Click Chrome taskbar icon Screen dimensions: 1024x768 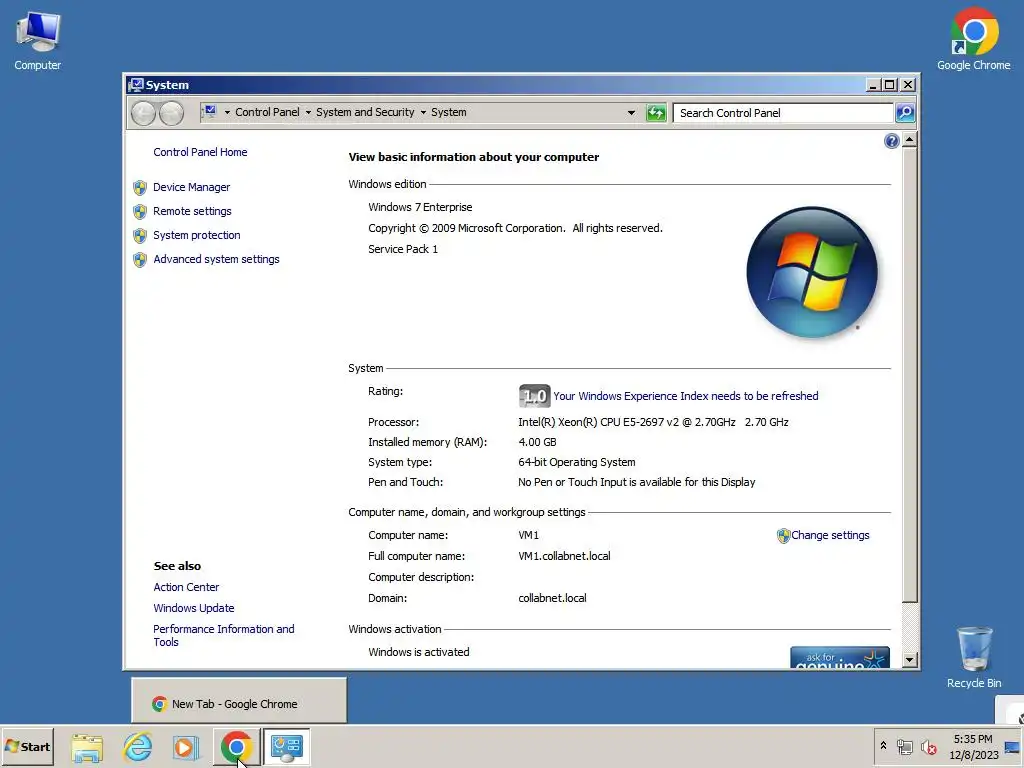[x=236, y=747]
